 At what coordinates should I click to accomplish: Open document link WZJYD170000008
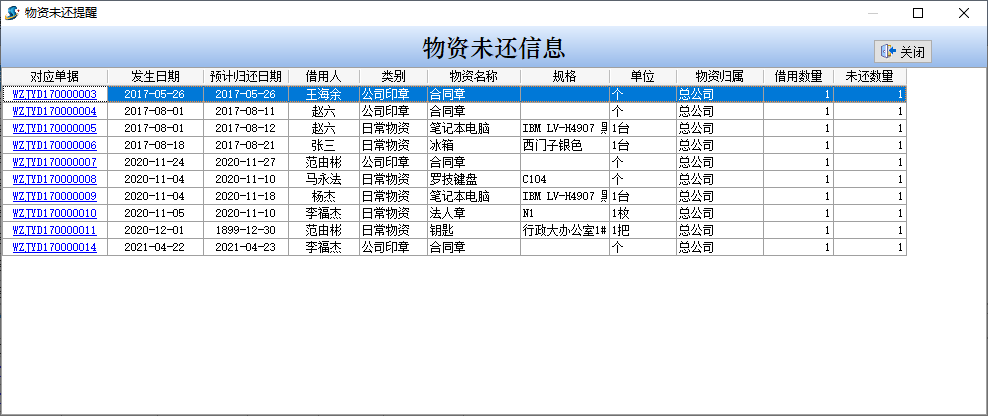[x=54, y=179]
